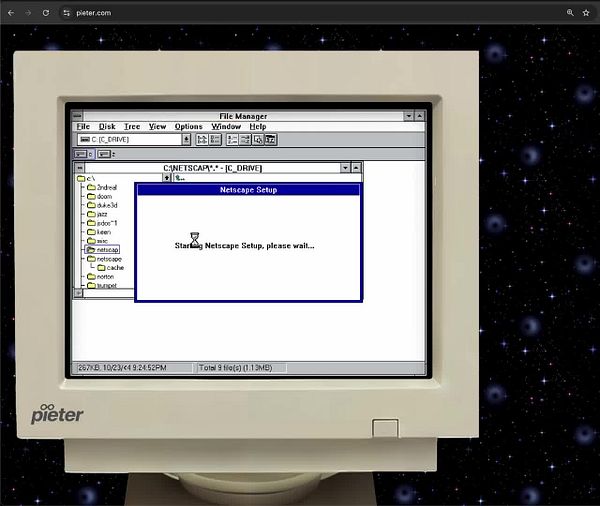
Task: Open the C:\NETSCAP directory window control-menu box
Action: pos(79,168)
